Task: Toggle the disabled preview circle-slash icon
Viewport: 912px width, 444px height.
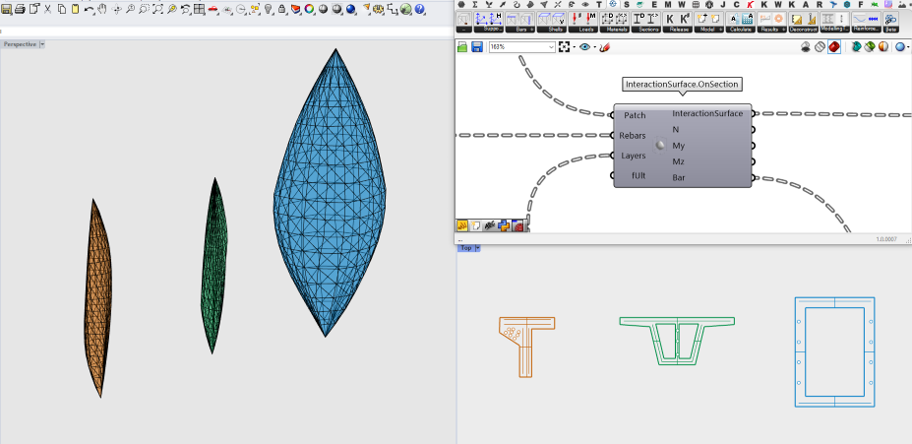Action: (x=819, y=47)
